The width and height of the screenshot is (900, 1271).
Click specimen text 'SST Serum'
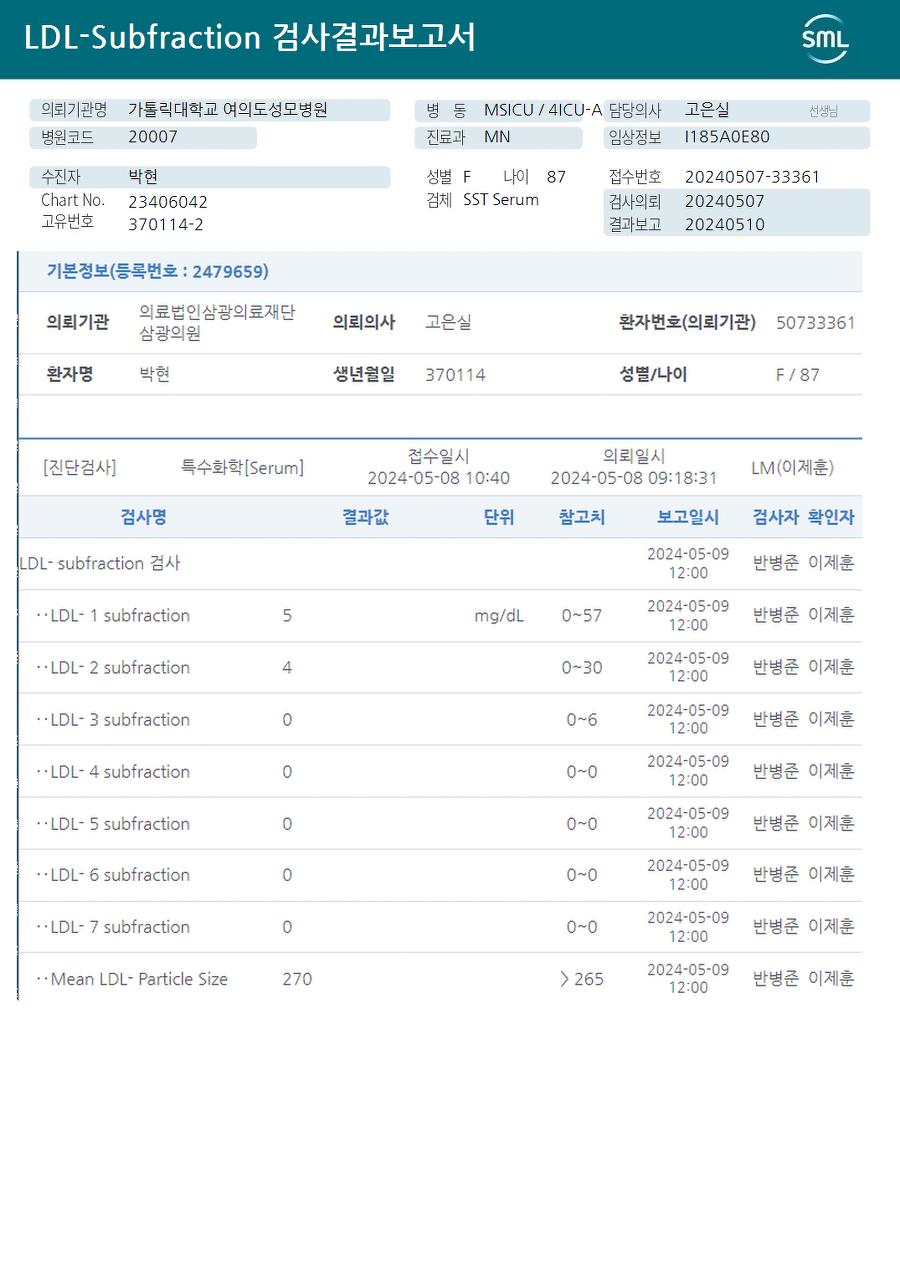pos(501,200)
